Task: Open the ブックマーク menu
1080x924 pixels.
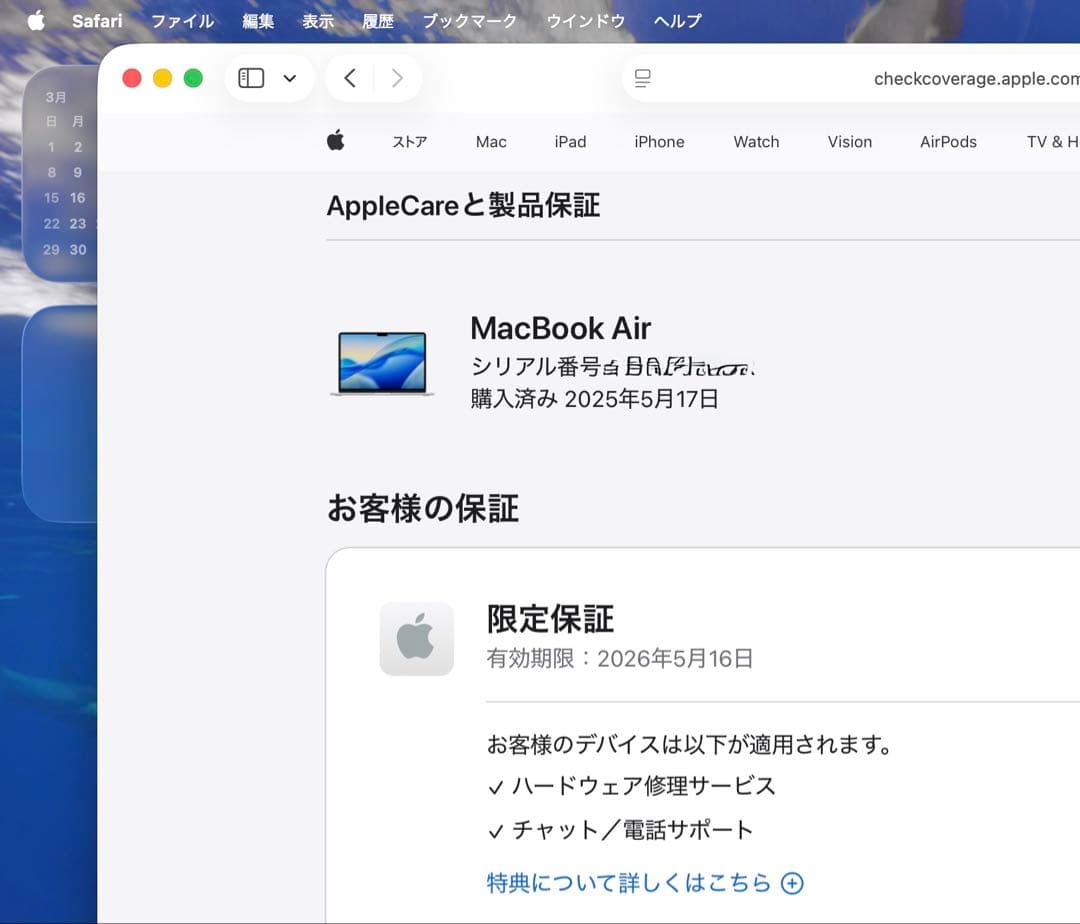Action: [x=469, y=19]
